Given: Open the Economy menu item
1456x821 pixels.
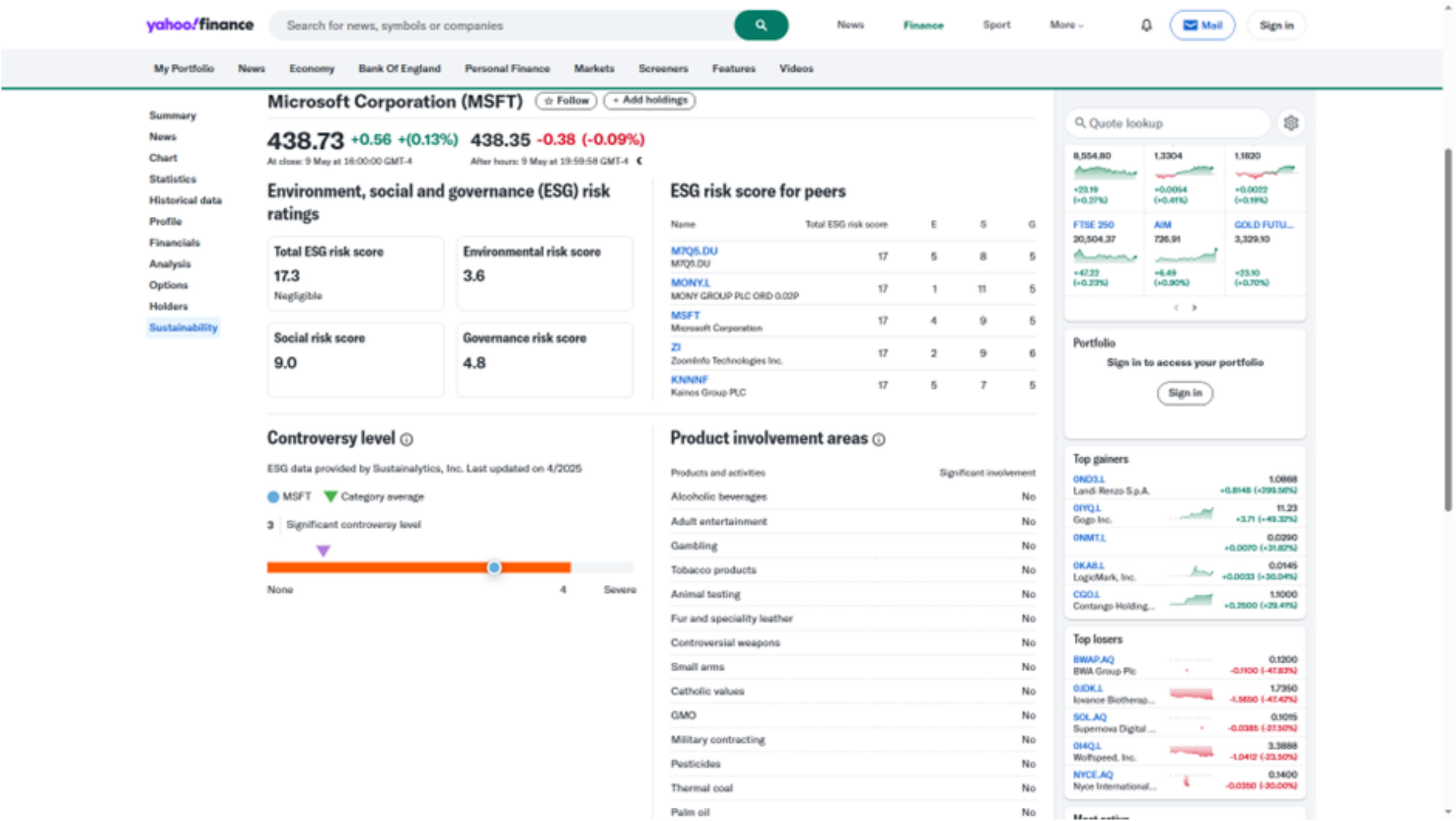Looking at the screenshot, I should click(x=311, y=68).
